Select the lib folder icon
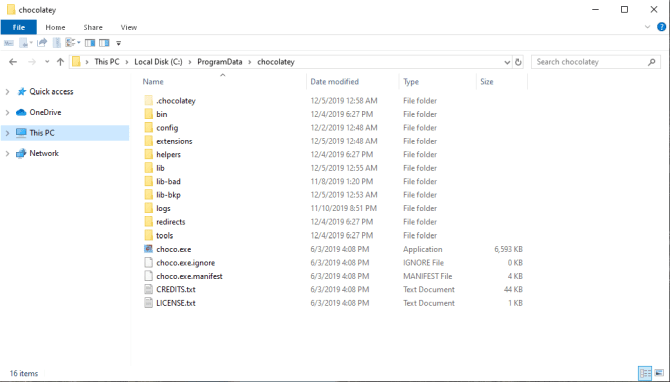This screenshot has width=670, height=382. (148, 168)
